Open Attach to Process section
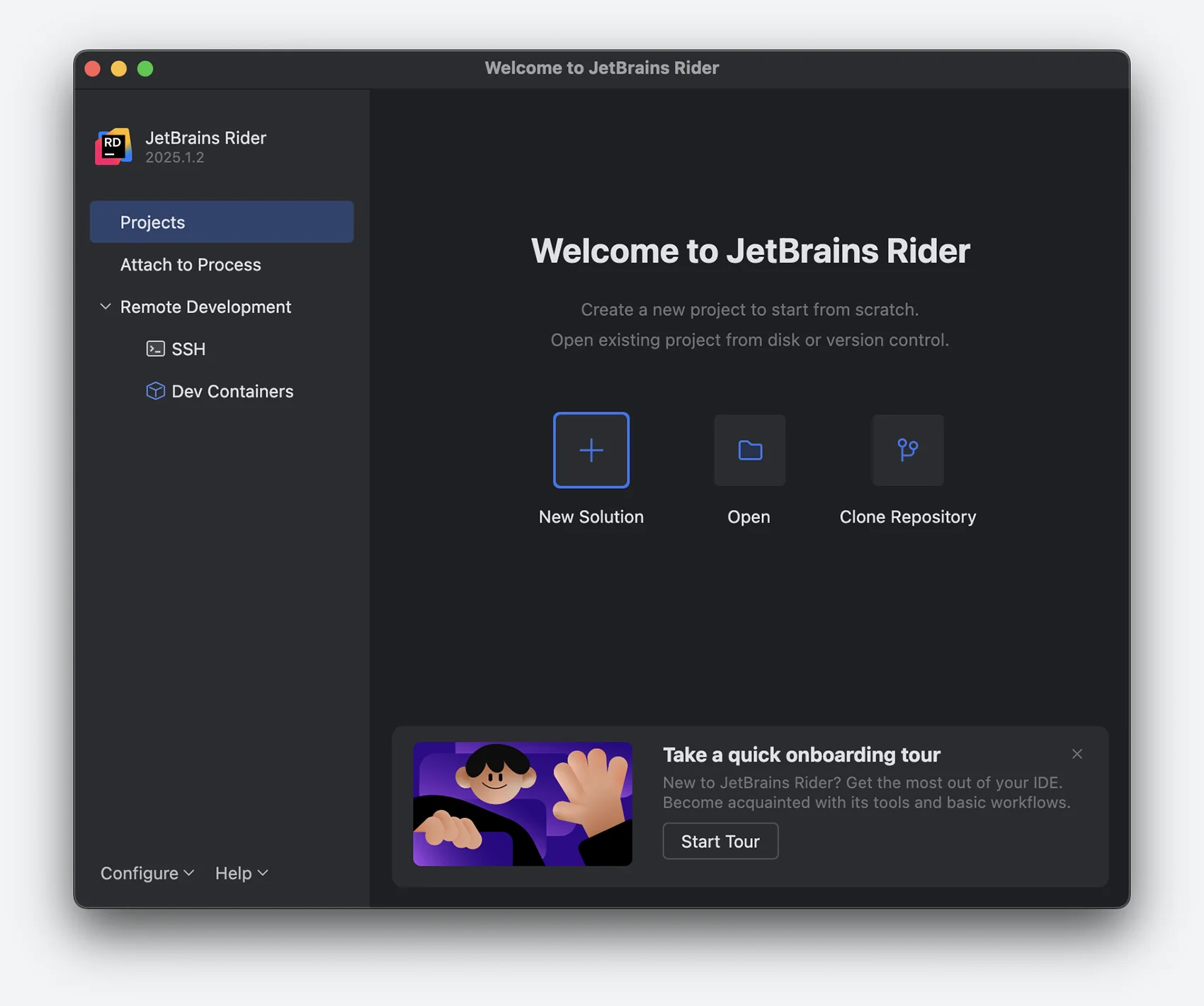Screen dimensions: 1204x1006 pyautogui.click(x=222, y=264)
